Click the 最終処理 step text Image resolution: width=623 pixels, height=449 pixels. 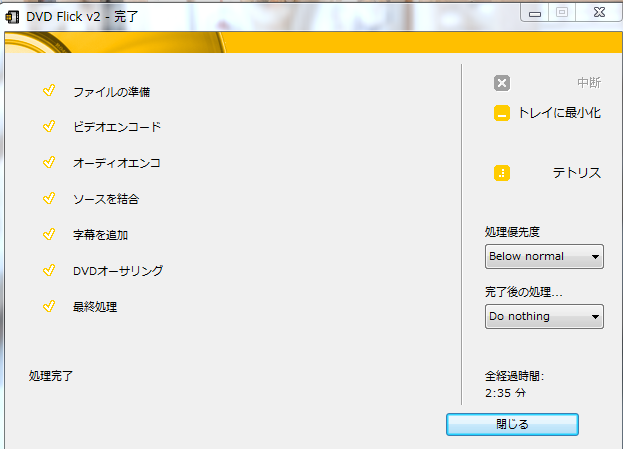pos(95,307)
